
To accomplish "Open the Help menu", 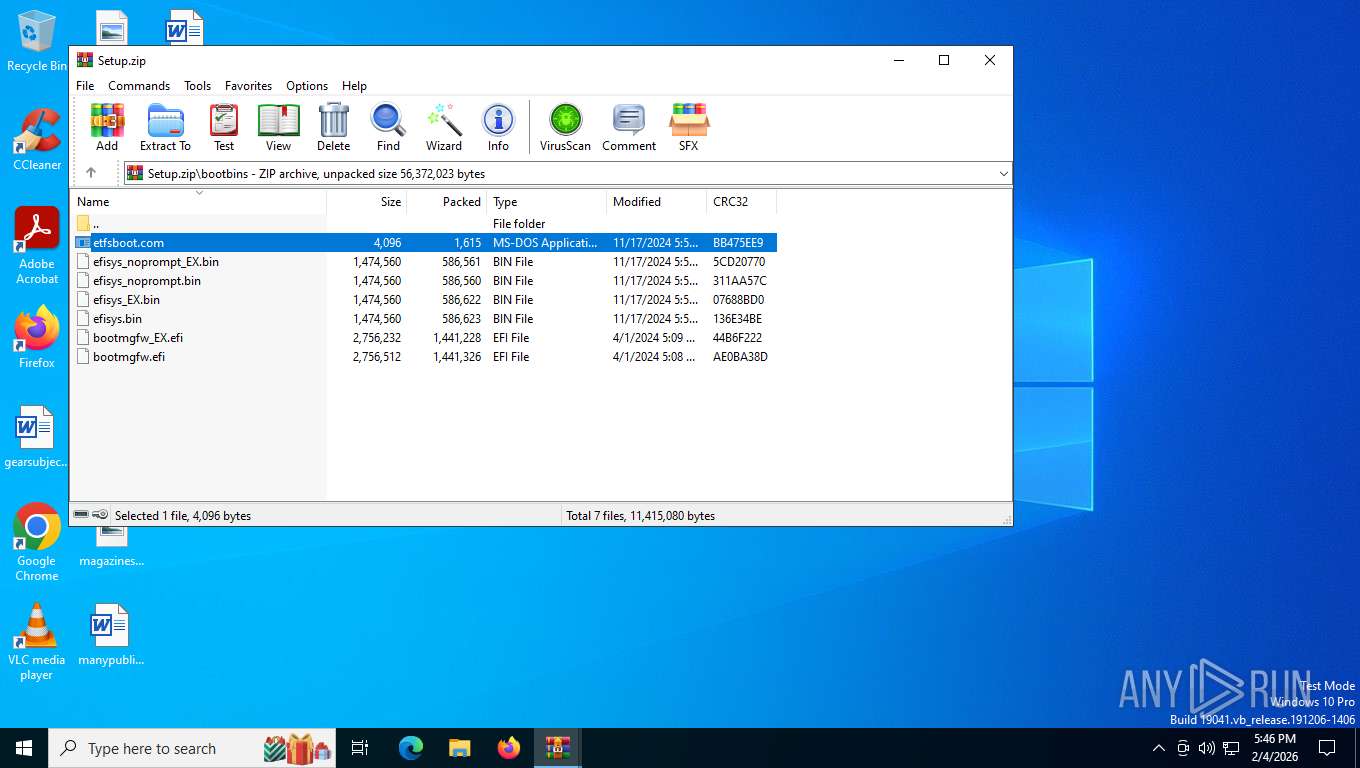I will click(354, 86).
